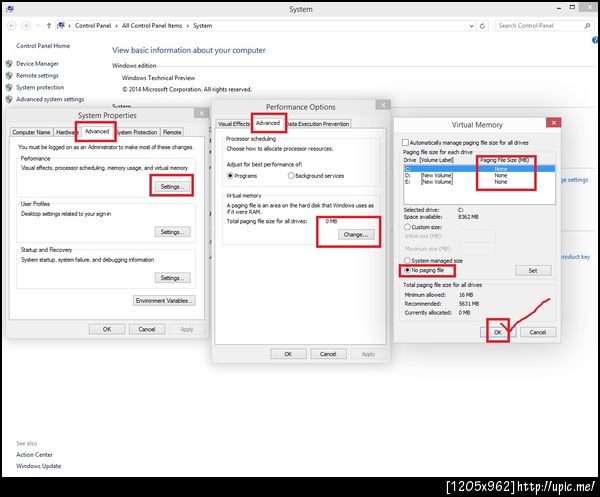Click Change under Virtual memory
600x497 pixels.
coord(356,235)
